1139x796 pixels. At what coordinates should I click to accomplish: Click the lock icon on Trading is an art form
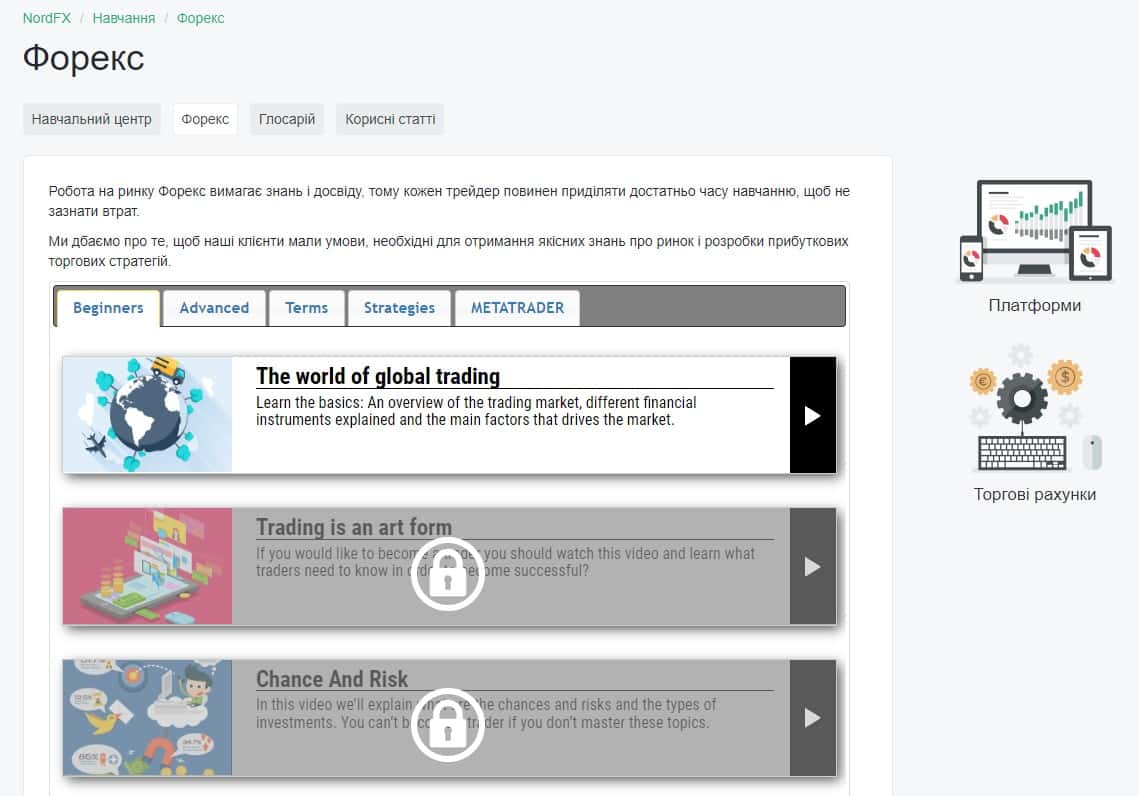(447, 574)
